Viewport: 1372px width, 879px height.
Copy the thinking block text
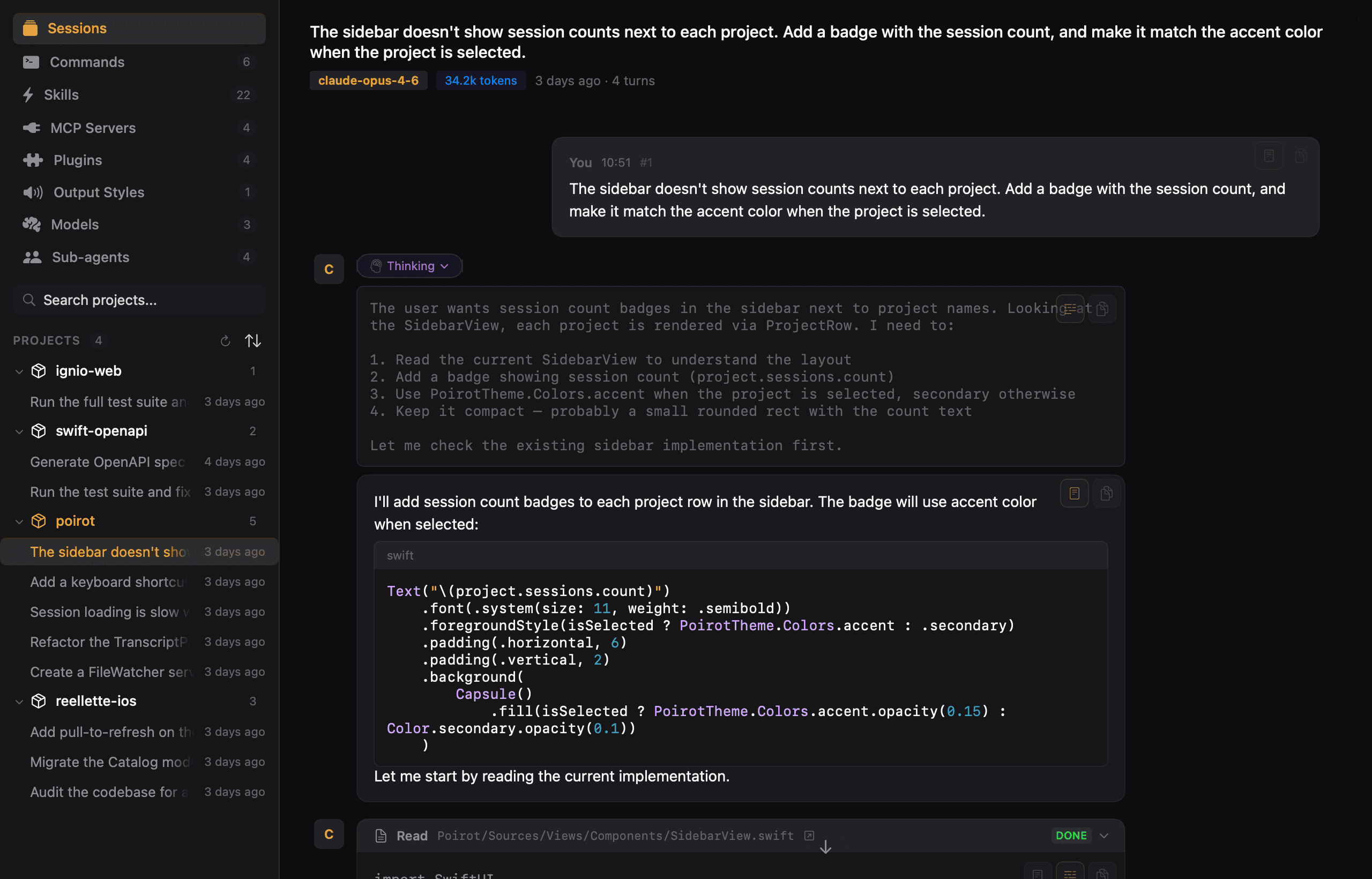[x=1102, y=309]
